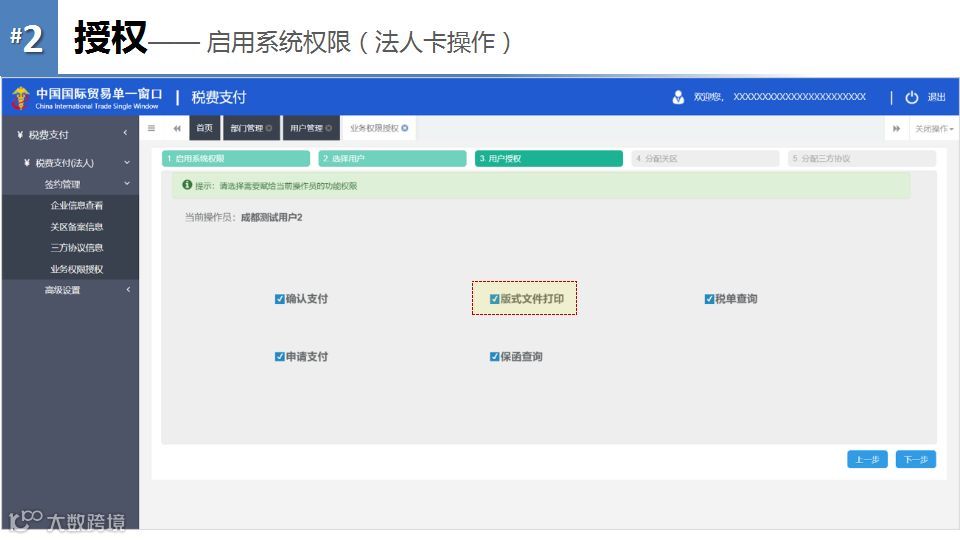Viewport: 960px width, 540px height.
Task: Close the 业务权限授权 tab
Action: pyautogui.click(x=405, y=128)
